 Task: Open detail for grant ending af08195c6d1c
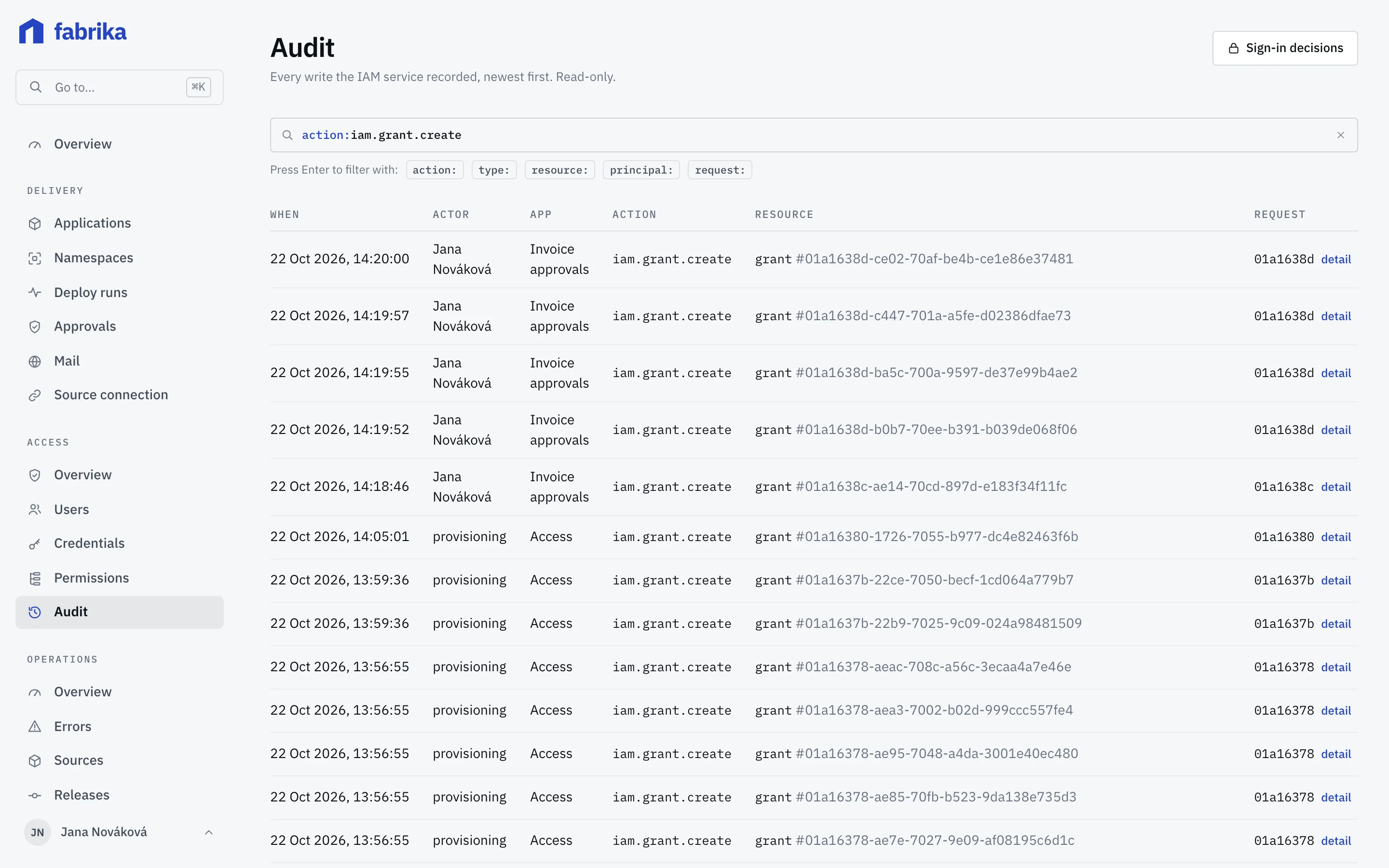(1335, 841)
